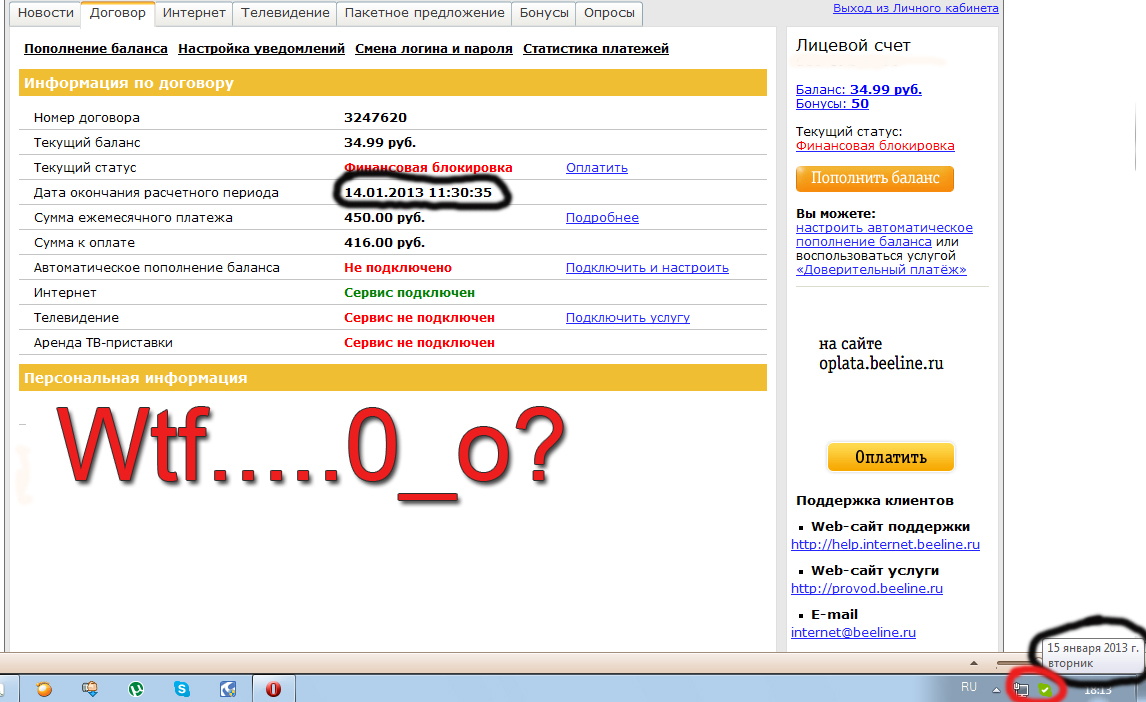This screenshot has width=1146, height=702.
Task: Click the orange Пополнить баланс button
Action: [875, 178]
